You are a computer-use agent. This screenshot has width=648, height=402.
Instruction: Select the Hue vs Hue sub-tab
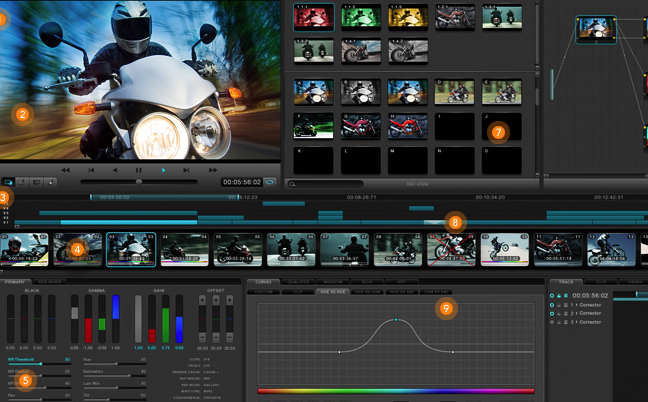tap(333, 292)
